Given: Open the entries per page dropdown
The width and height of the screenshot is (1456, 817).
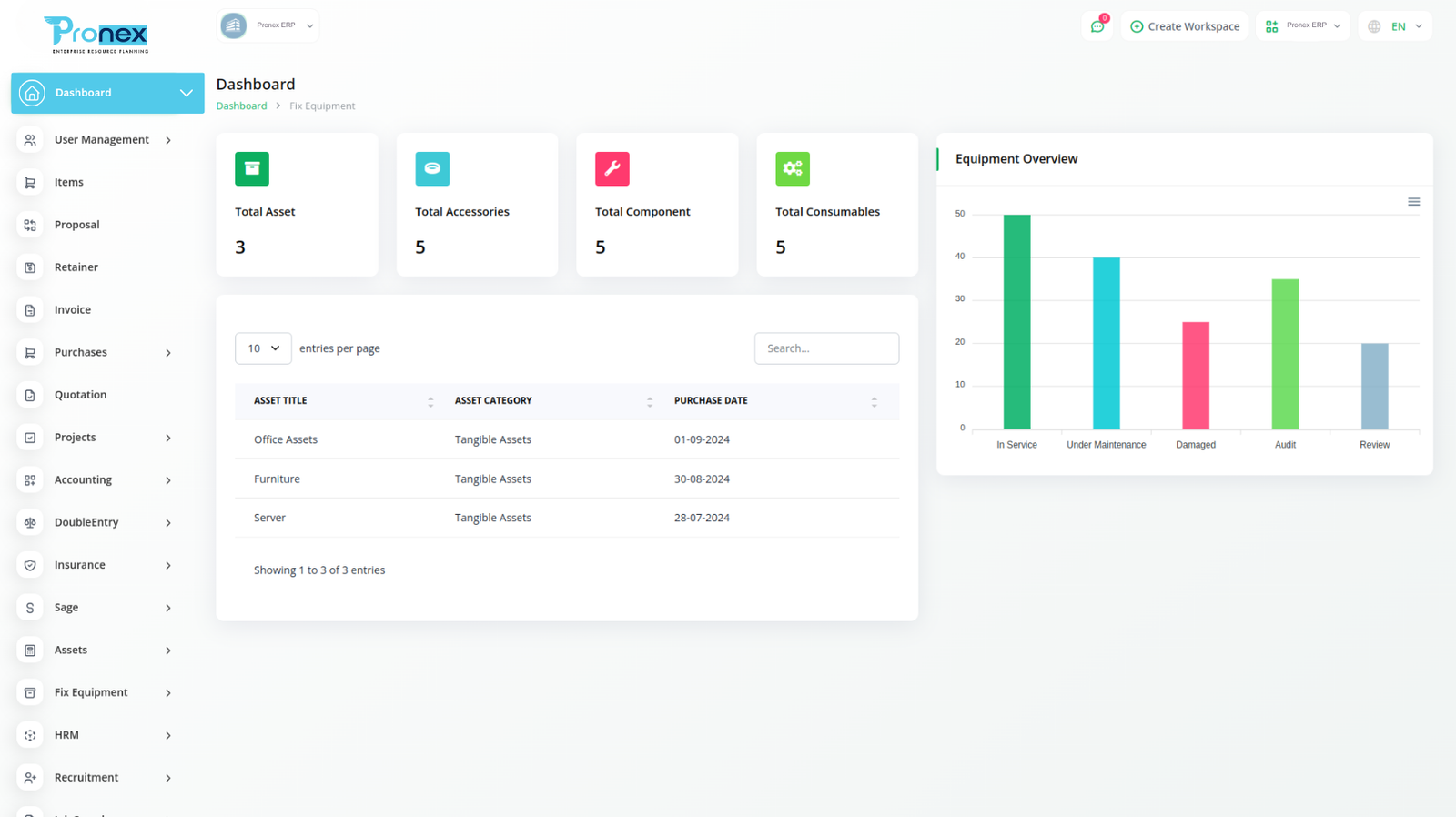Looking at the screenshot, I should pos(263,348).
